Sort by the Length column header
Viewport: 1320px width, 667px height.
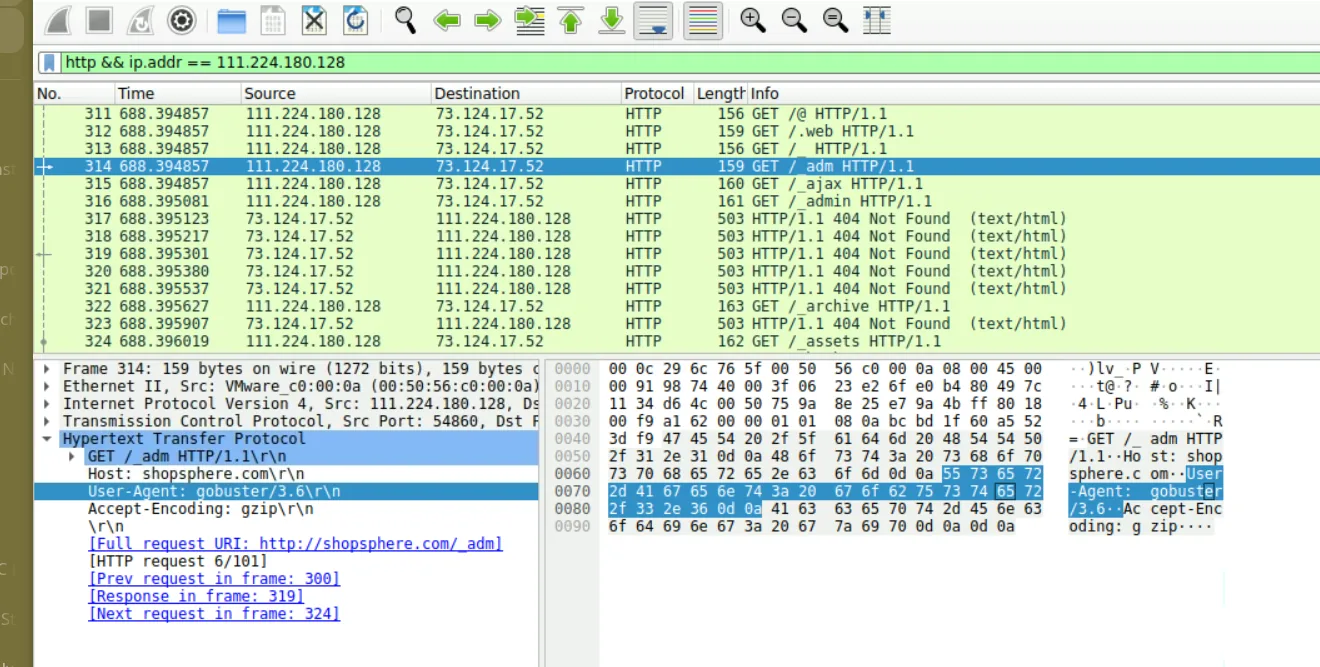[720, 93]
